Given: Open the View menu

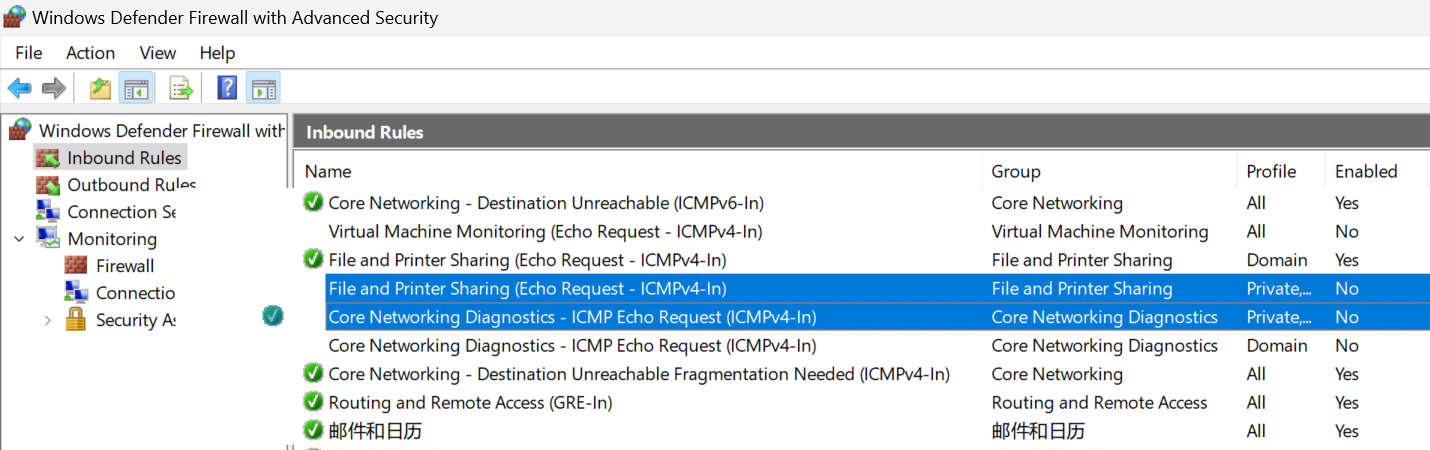Looking at the screenshot, I should [x=158, y=53].
